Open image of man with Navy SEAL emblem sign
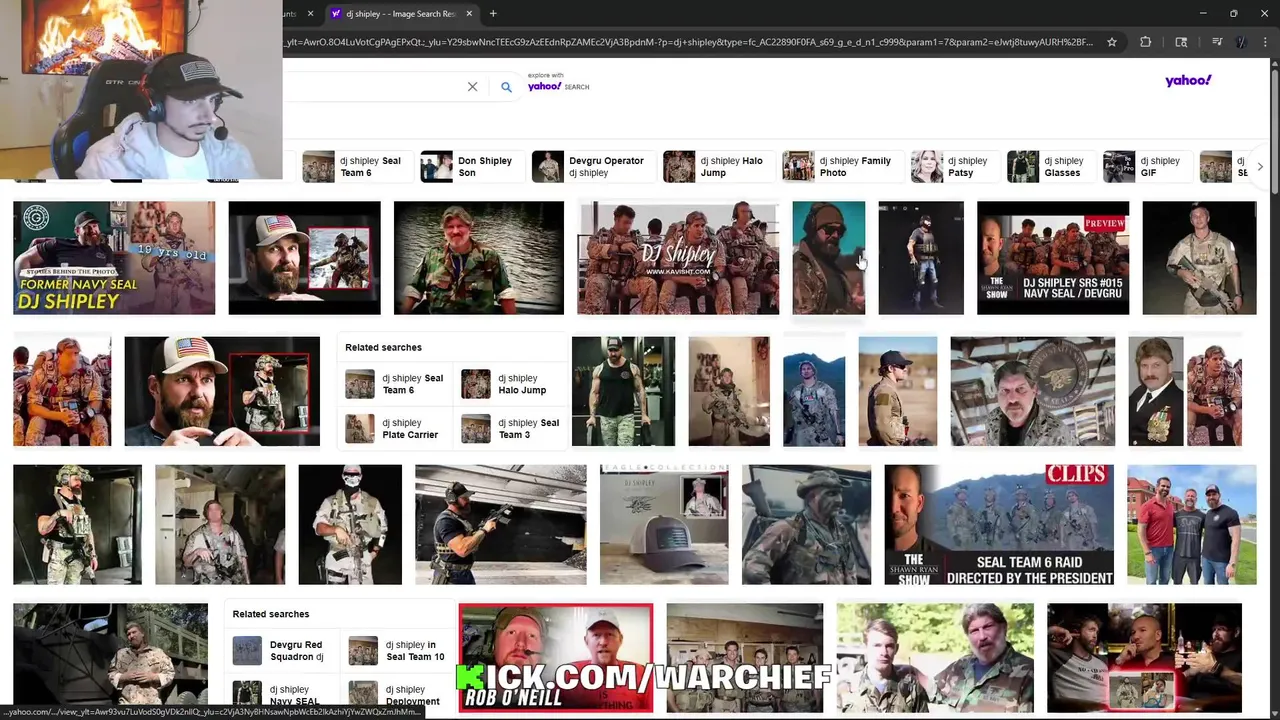The height and width of the screenshot is (720, 1280). tap(1032, 391)
